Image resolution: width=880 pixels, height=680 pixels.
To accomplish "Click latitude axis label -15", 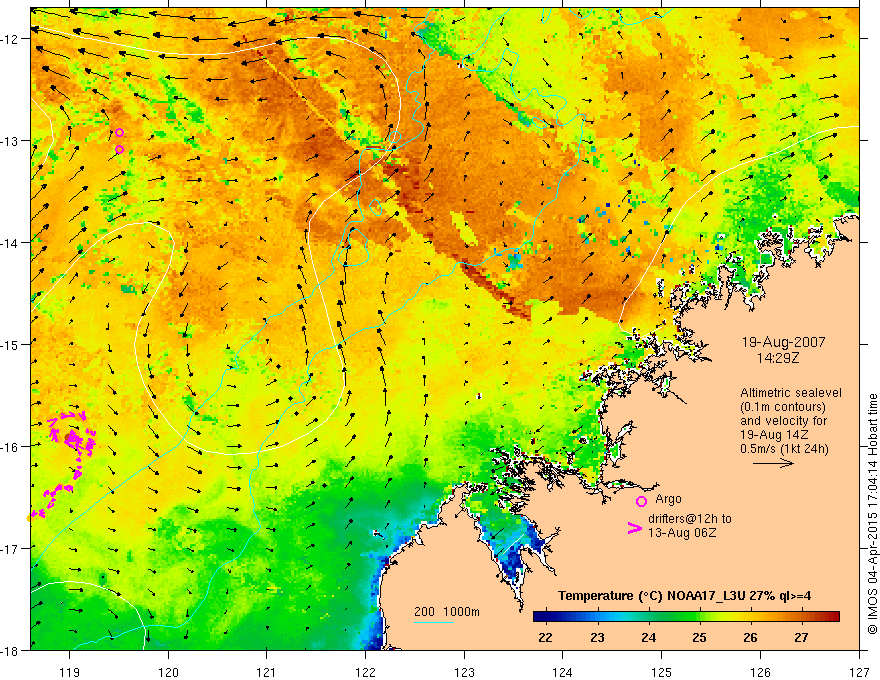I will point(9,344).
